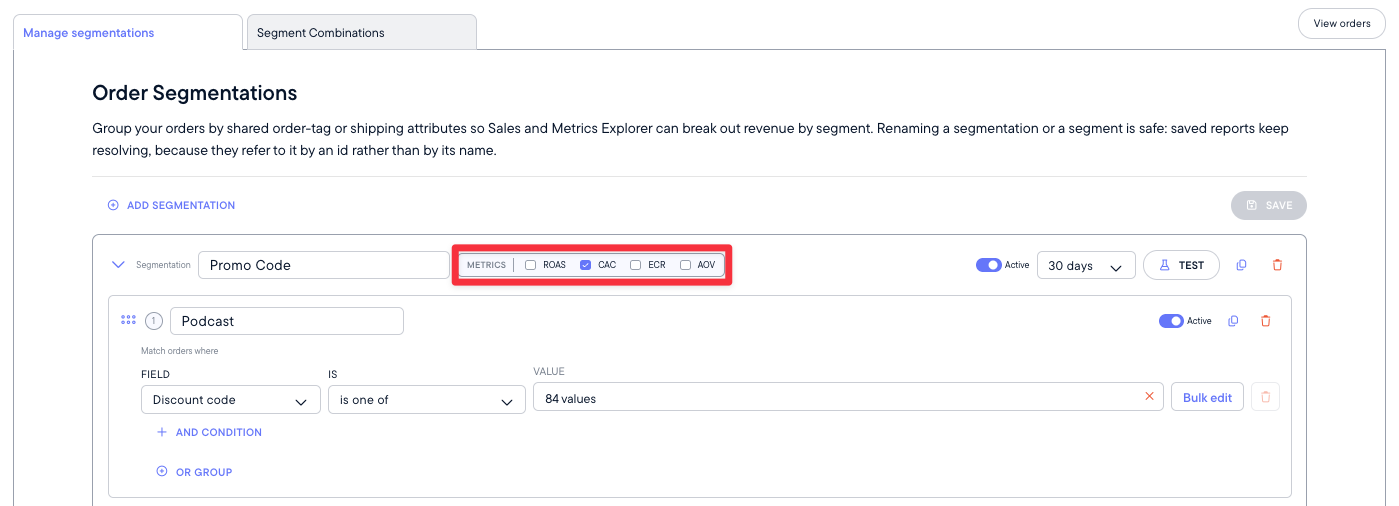
Task: Enable the ECR metric checkbox
Action: [636, 265]
